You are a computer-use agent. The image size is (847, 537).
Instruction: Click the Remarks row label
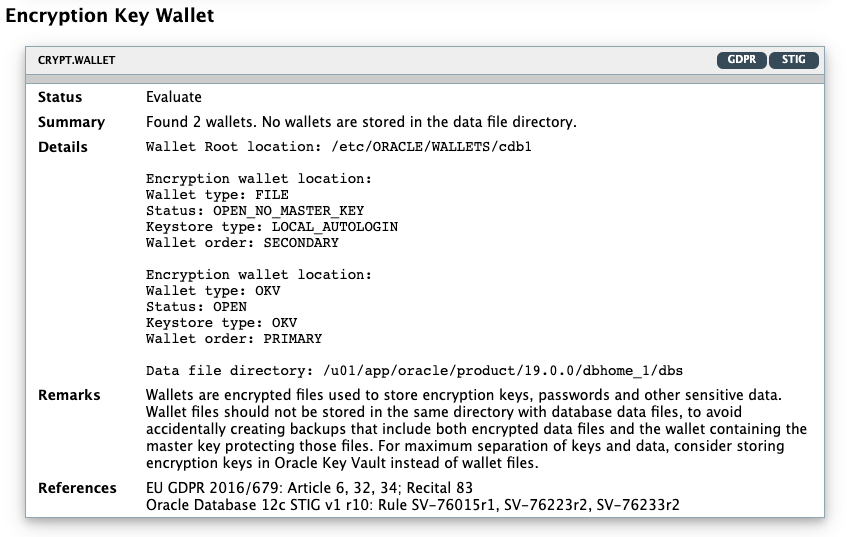tap(69, 395)
